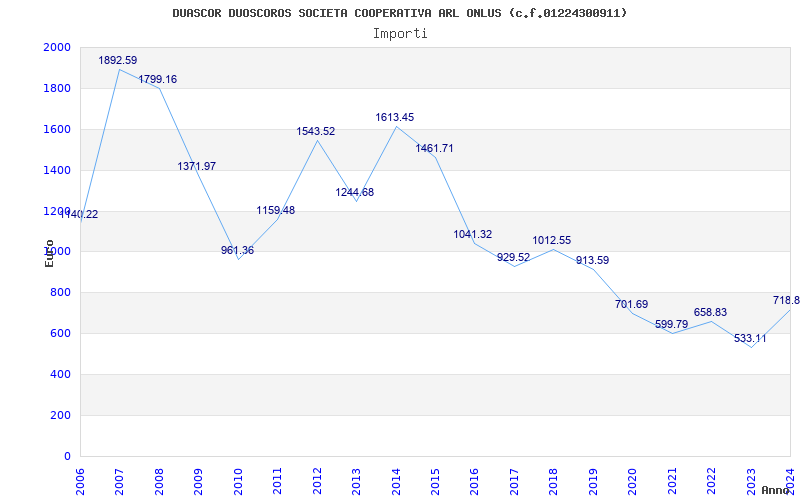Click the 599.79 value label
This screenshot has width=800, height=500.
pos(671,324)
